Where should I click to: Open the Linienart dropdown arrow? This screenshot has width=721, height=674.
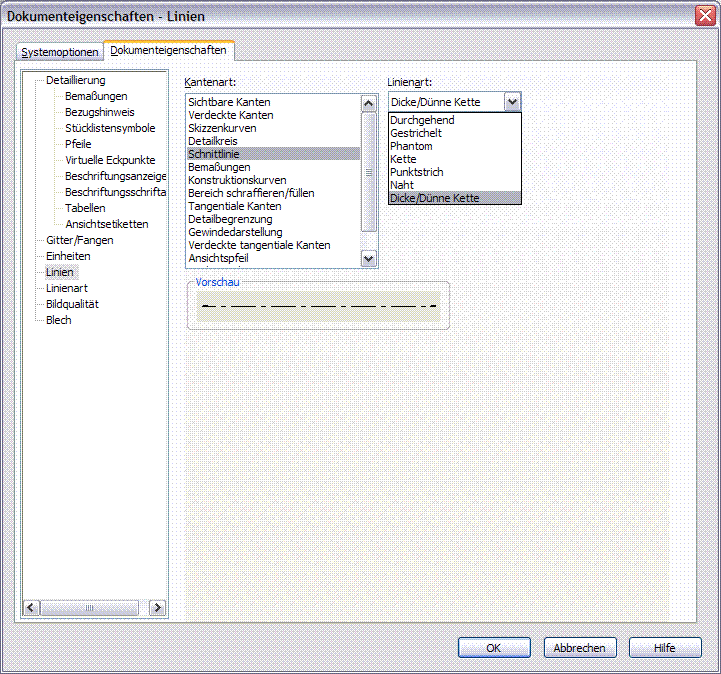[x=512, y=102]
